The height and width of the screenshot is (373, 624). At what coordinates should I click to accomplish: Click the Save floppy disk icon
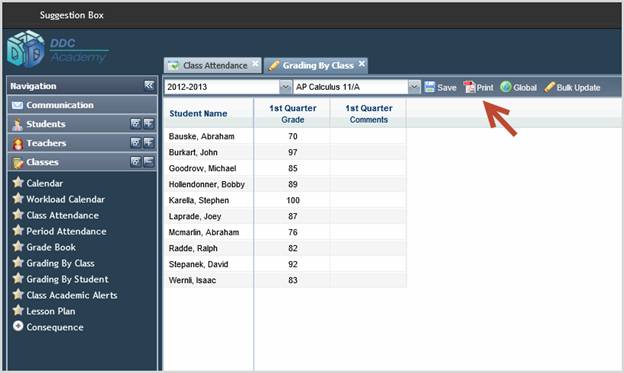pyautogui.click(x=429, y=87)
